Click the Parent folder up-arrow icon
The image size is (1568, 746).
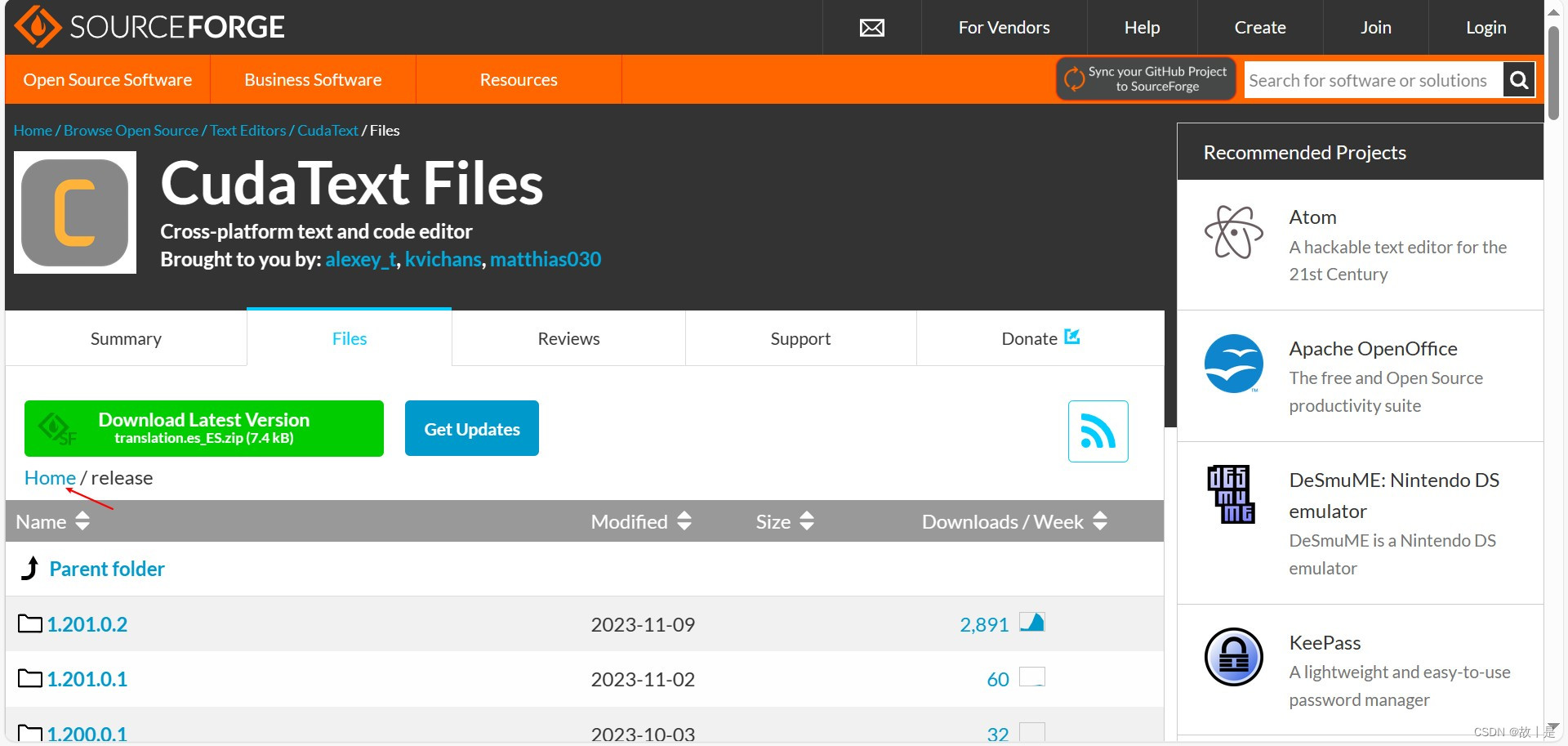(x=30, y=568)
